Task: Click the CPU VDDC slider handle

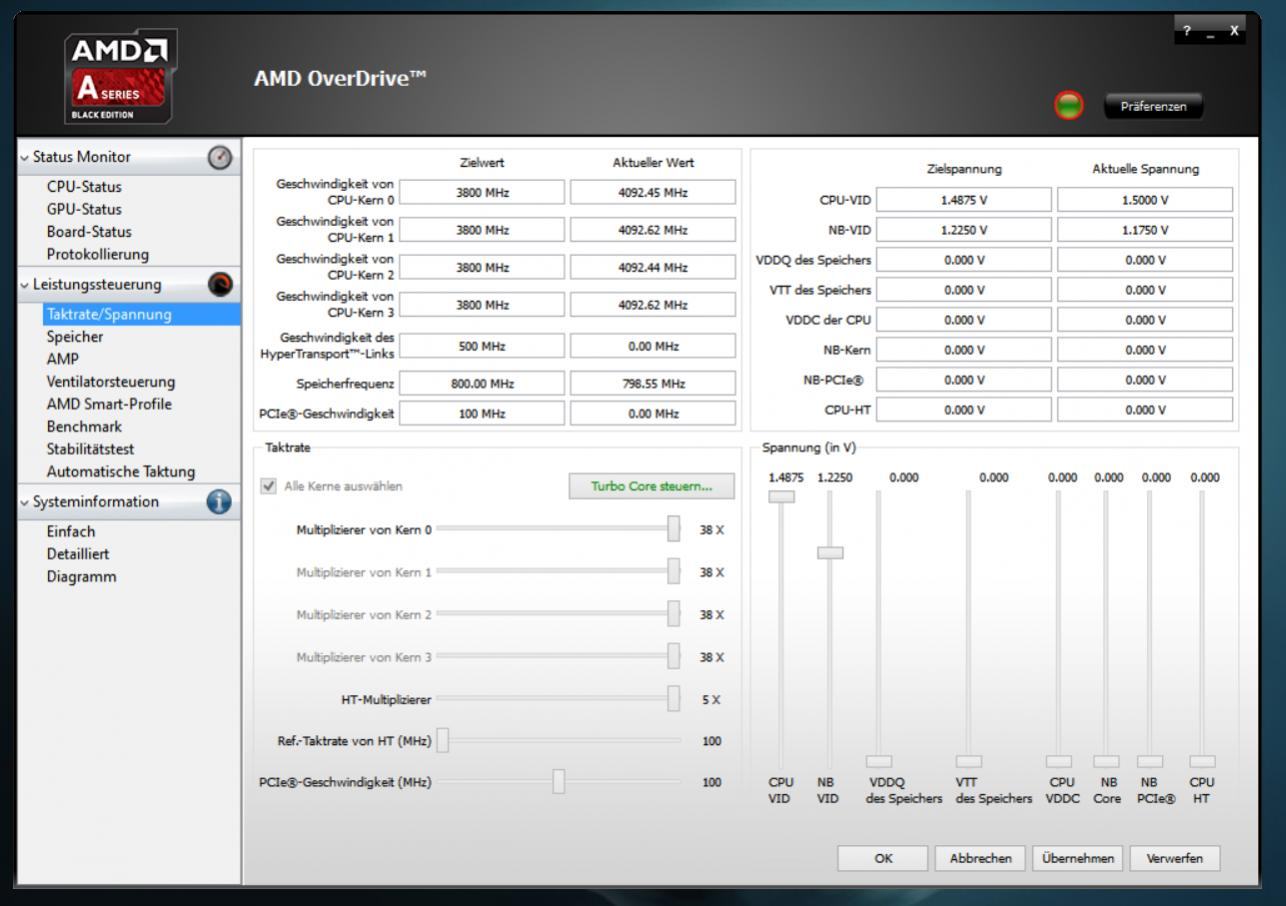Action: pos(1059,762)
